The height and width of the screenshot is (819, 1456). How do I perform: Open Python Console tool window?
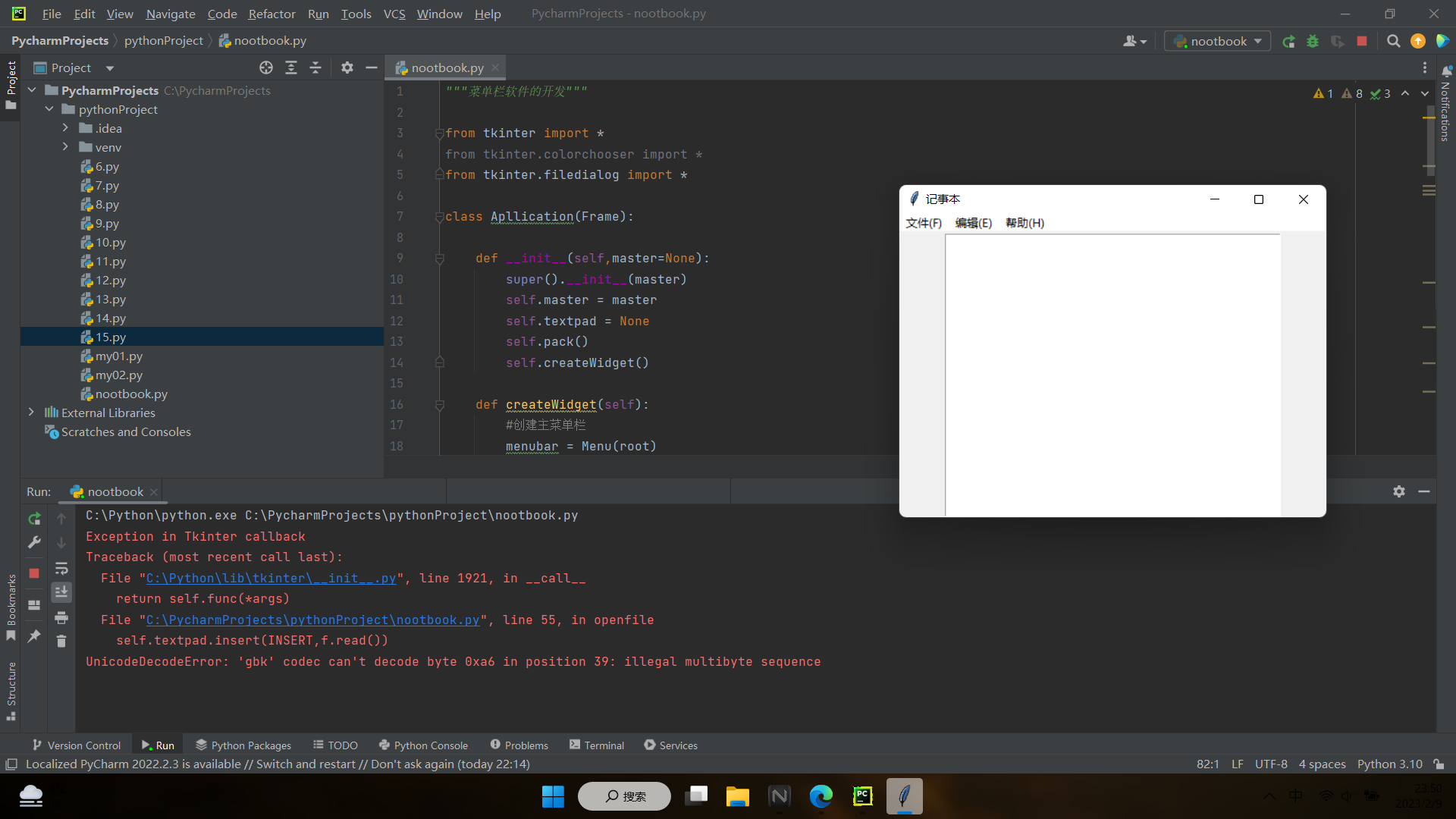click(x=423, y=745)
